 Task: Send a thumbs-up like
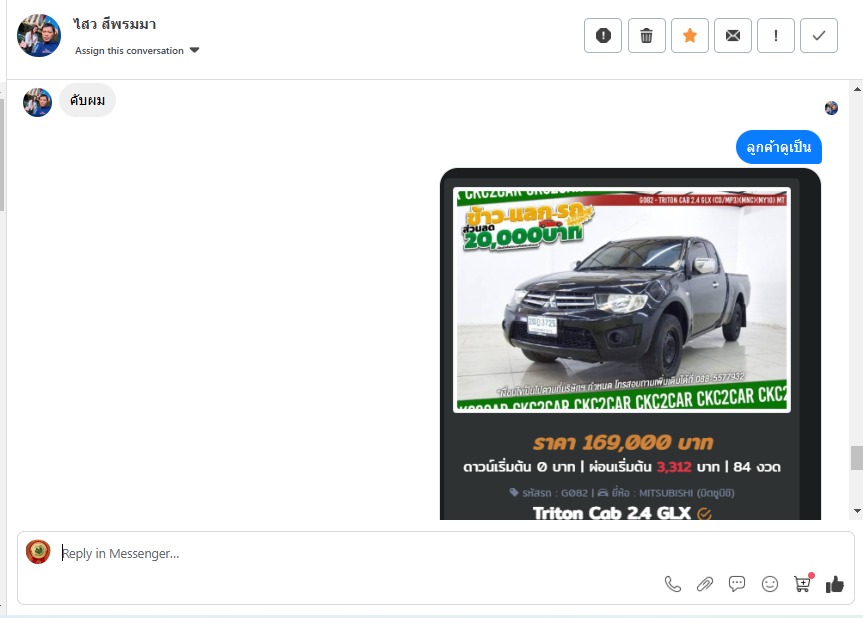(x=834, y=584)
